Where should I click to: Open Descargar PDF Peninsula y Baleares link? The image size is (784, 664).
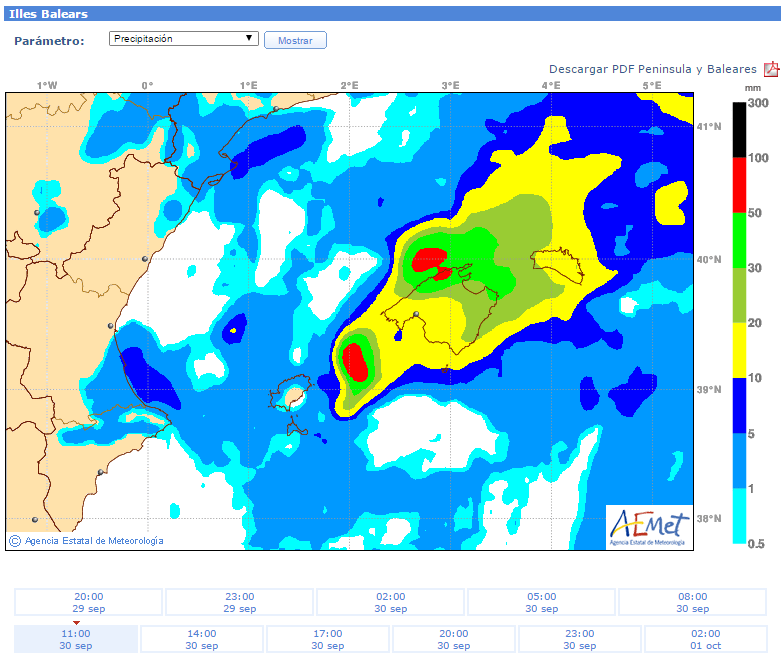click(x=652, y=69)
